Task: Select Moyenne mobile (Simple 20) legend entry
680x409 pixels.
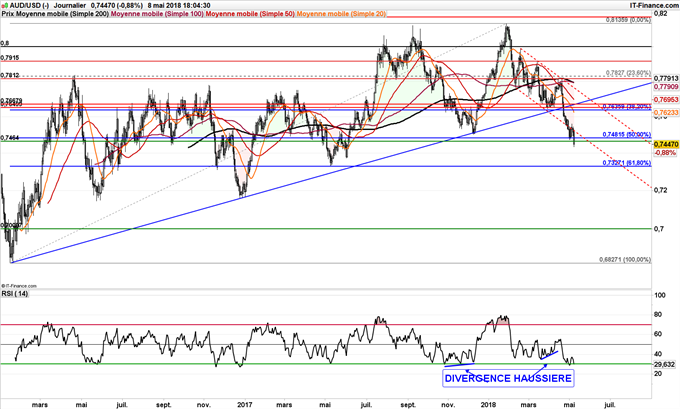Action: 341,14
